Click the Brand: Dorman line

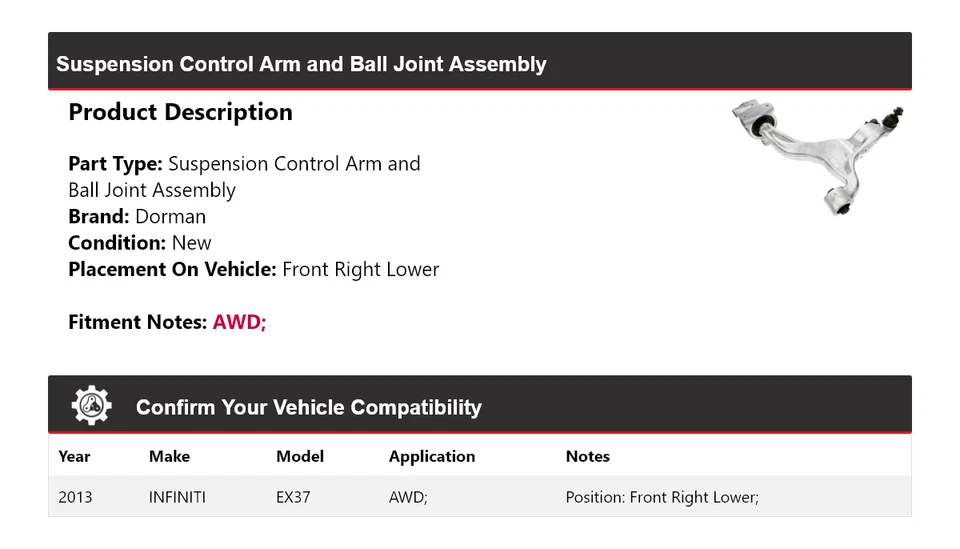point(137,217)
